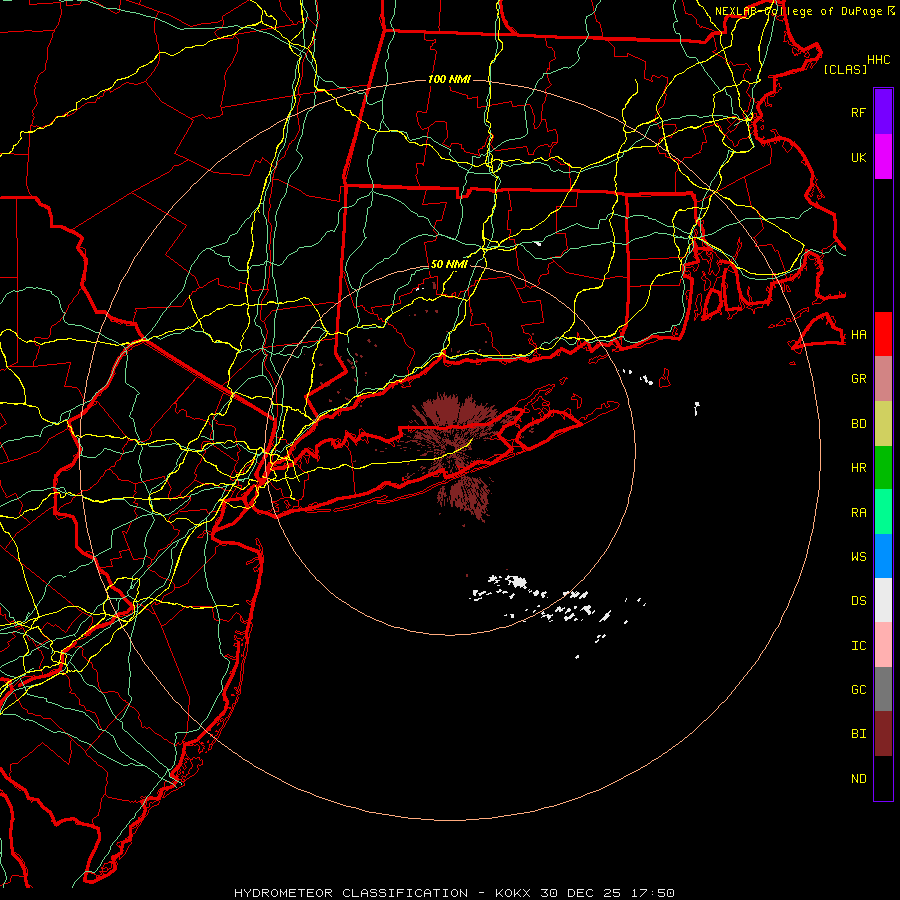Click the '50 NMI' range ring label
Image resolution: width=900 pixels, height=900 pixels.
point(449,264)
